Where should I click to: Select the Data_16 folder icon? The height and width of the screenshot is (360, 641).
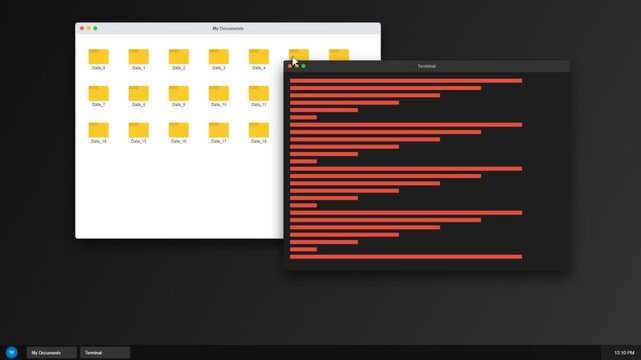[x=179, y=130]
